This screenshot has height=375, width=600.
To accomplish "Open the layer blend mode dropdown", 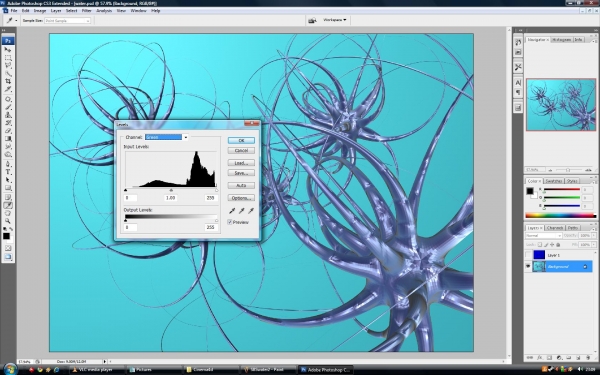I will [x=544, y=236].
